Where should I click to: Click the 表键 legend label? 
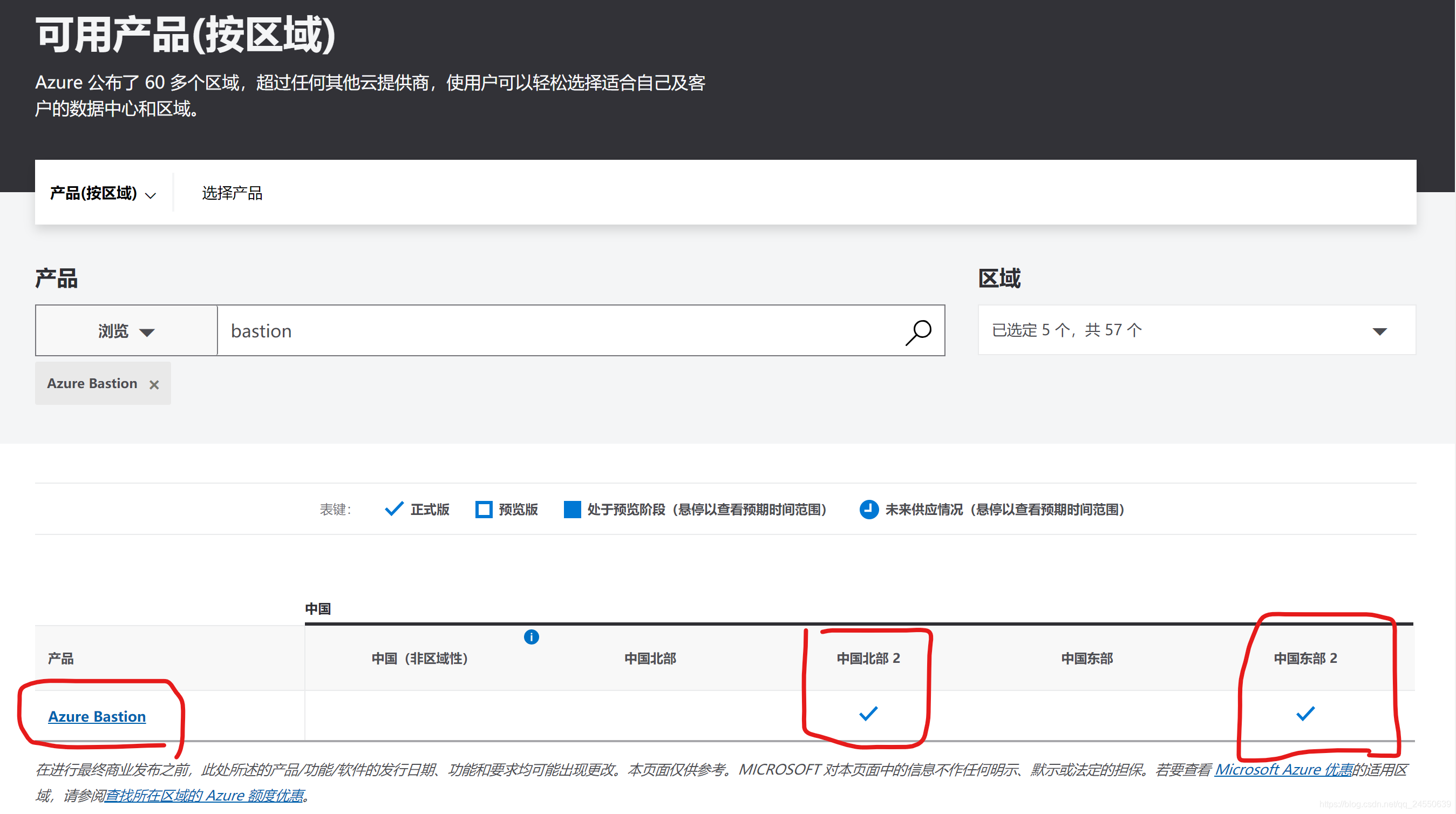point(335,510)
